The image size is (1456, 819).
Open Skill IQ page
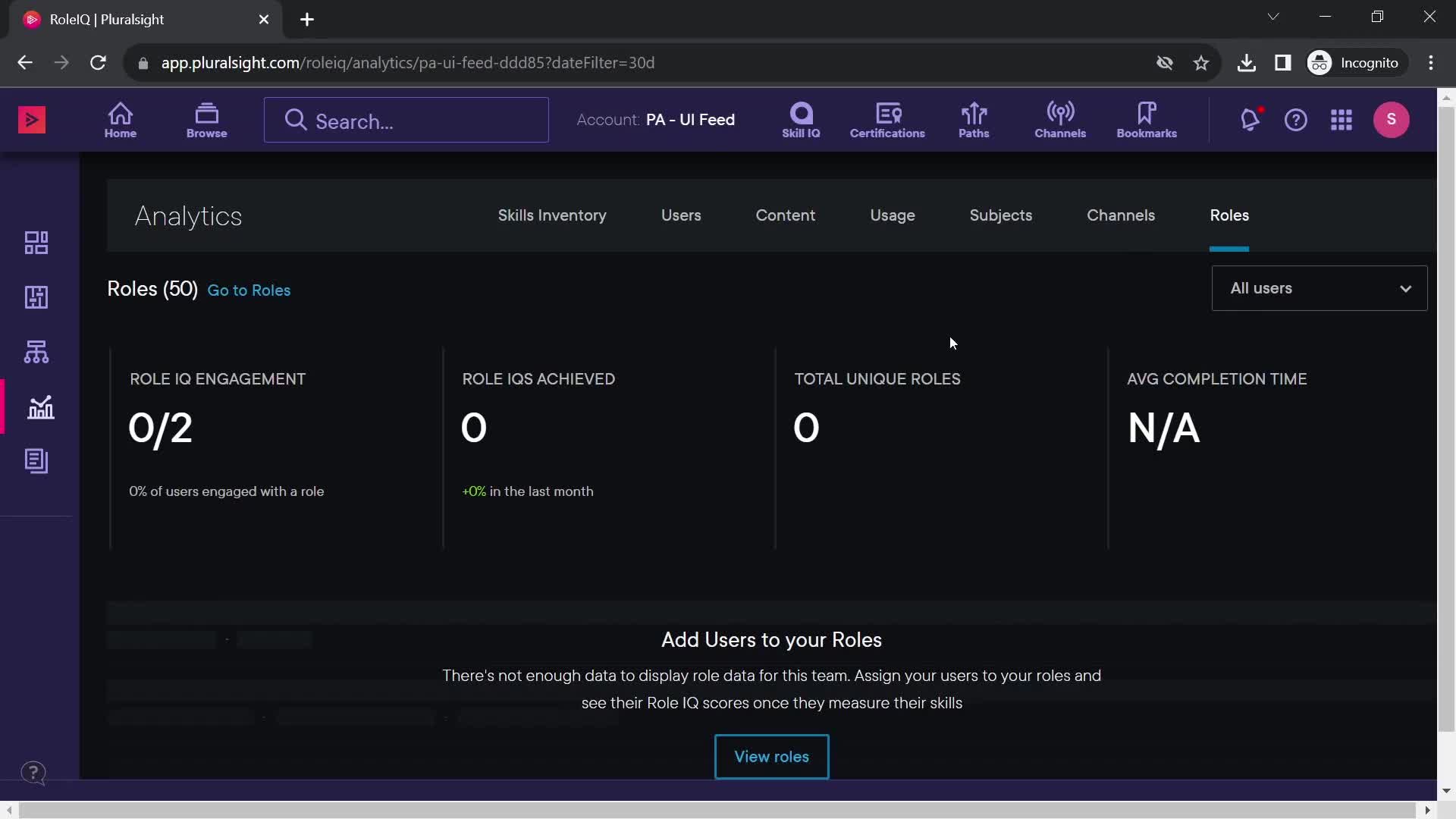click(x=801, y=120)
